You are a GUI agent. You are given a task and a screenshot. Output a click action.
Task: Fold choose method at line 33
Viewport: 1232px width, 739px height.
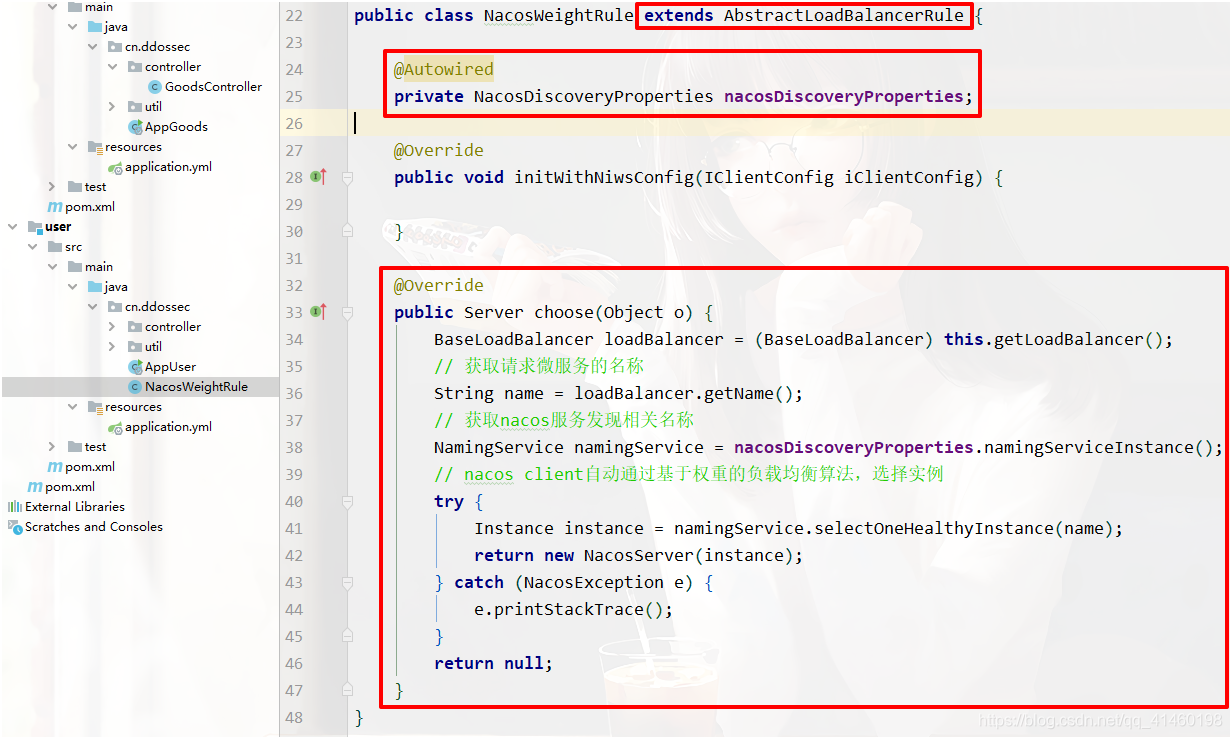click(x=347, y=312)
